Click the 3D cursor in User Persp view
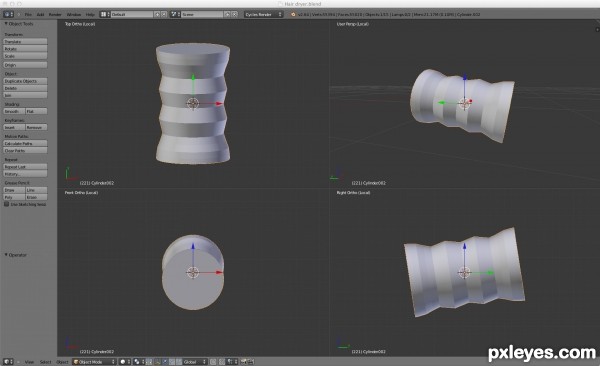Viewport: 600px width, 366px height. click(465, 103)
